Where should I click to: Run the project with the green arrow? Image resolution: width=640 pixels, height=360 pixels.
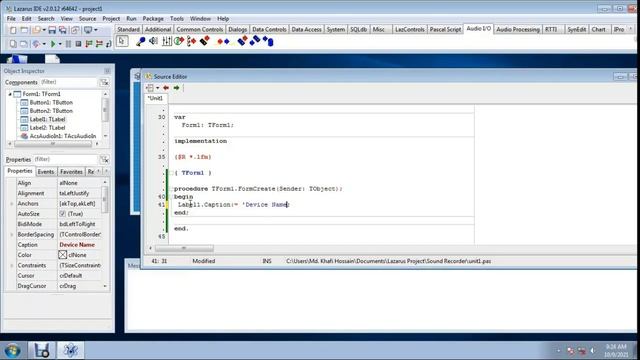tap(53, 44)
